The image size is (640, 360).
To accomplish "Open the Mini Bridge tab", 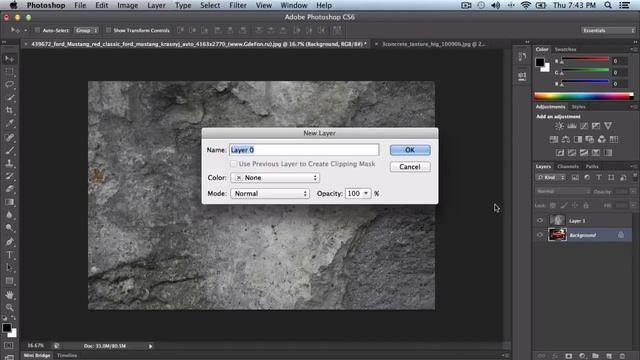I will point(37,356).
